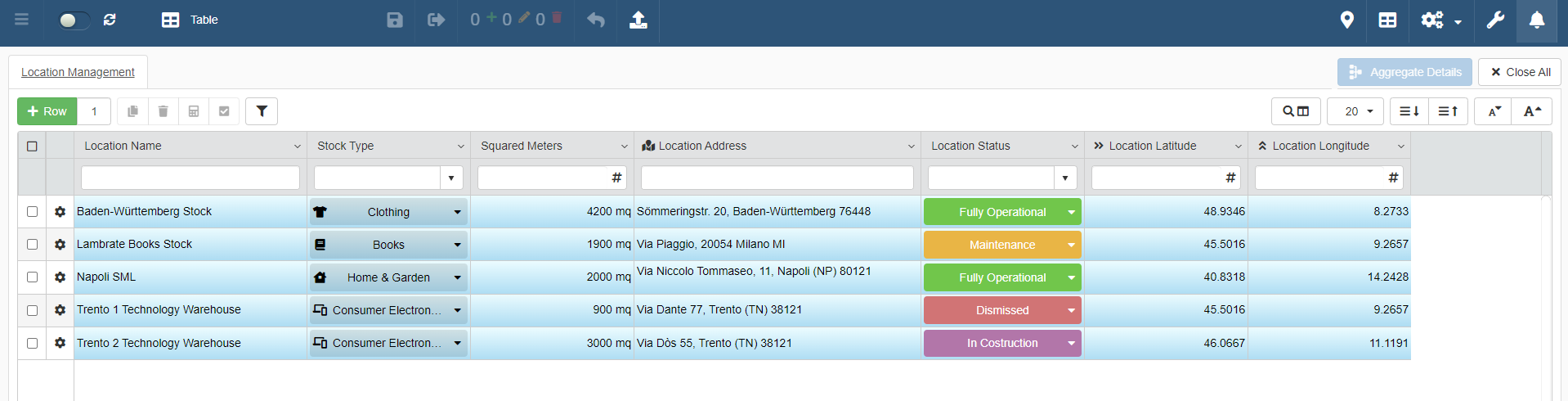The image size is (1568, 401).
Task: Open row settings gear for Napoli SML
Action: pyautogui.click(x=60, y=277)
